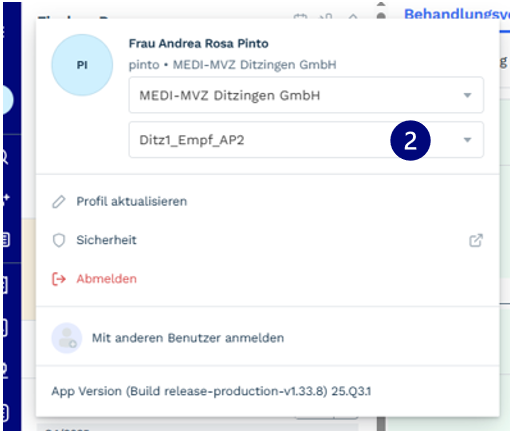Open the Ditz1_Empf_AP2 workstation selector field

(x=306, y=140)
